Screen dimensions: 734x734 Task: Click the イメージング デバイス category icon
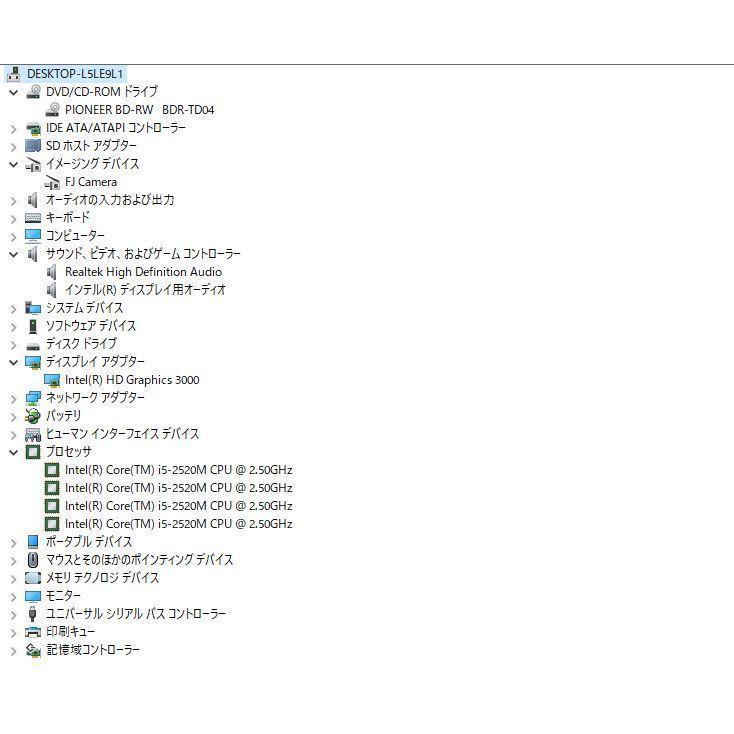tap(33, 164)
